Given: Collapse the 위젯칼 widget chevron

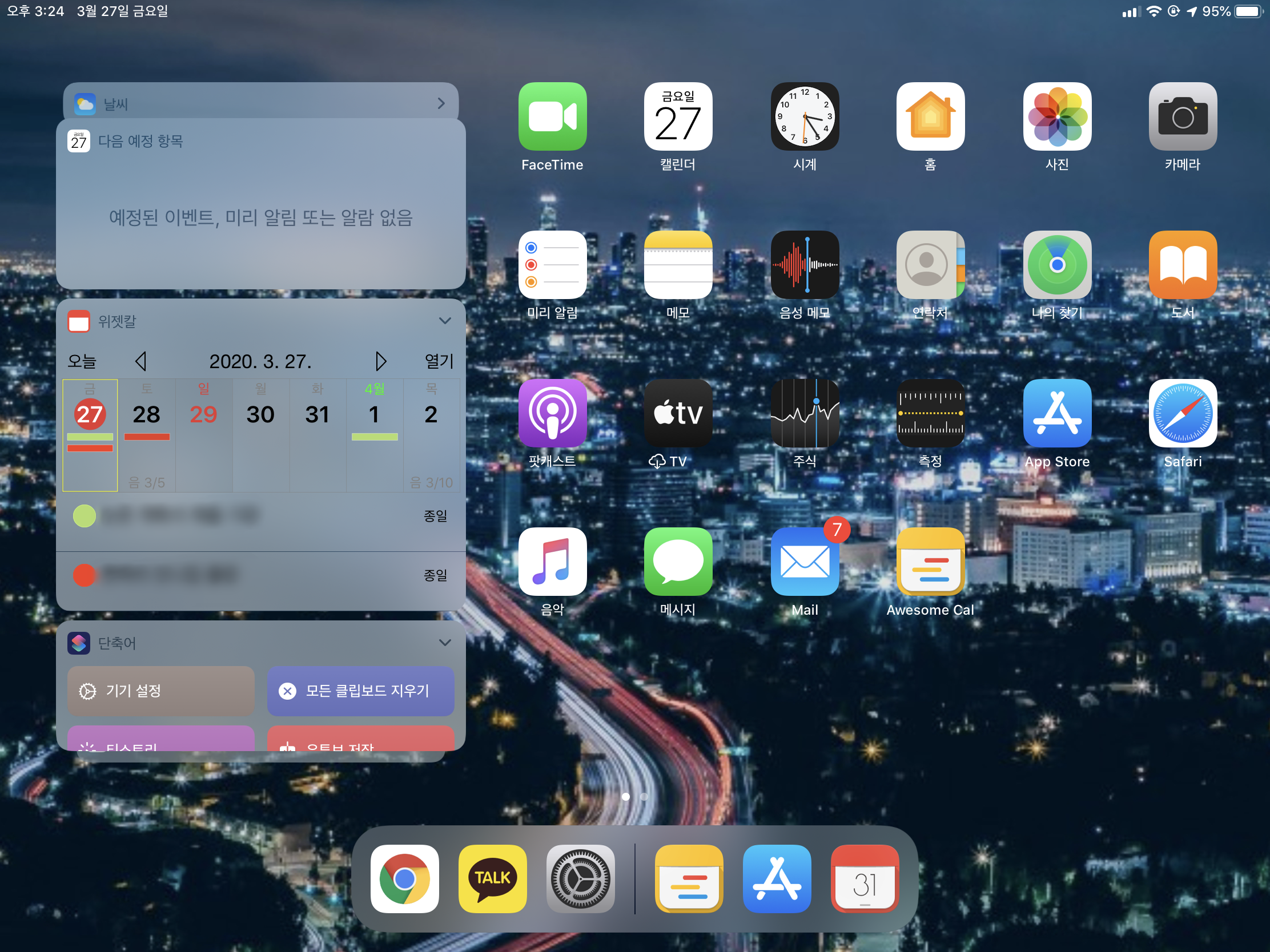Looking at the screenshot, I should pyautogui.click(x=444, y=321).
